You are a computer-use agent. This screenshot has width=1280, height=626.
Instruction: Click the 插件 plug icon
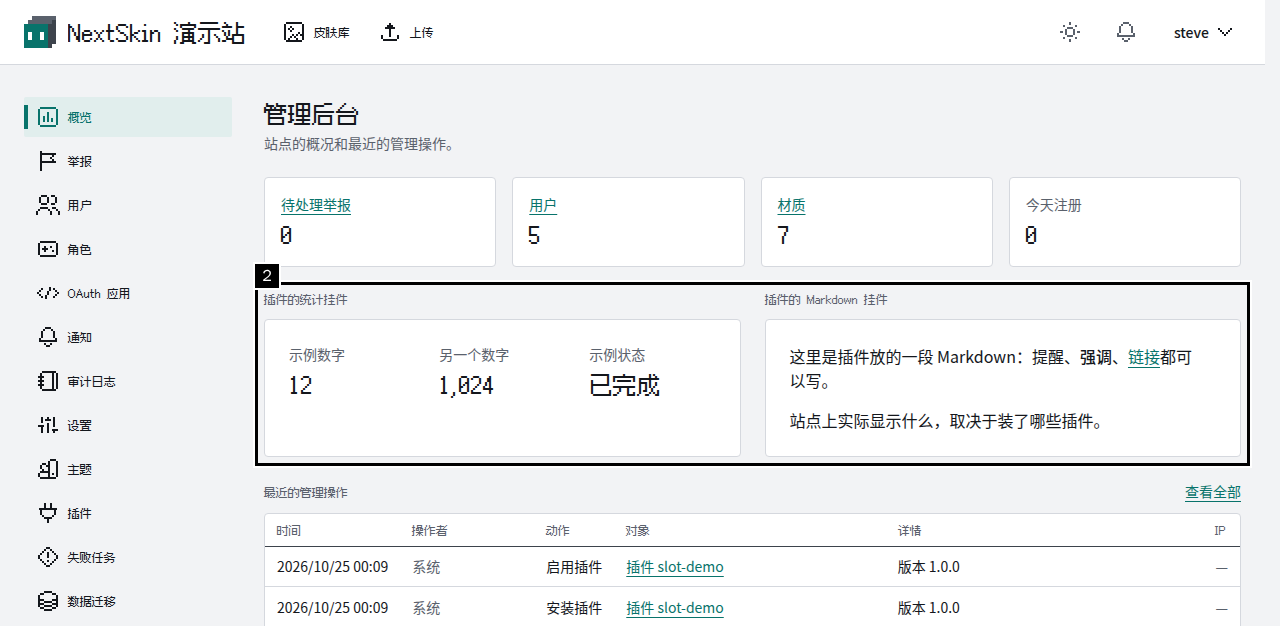(x=48, y=513)
